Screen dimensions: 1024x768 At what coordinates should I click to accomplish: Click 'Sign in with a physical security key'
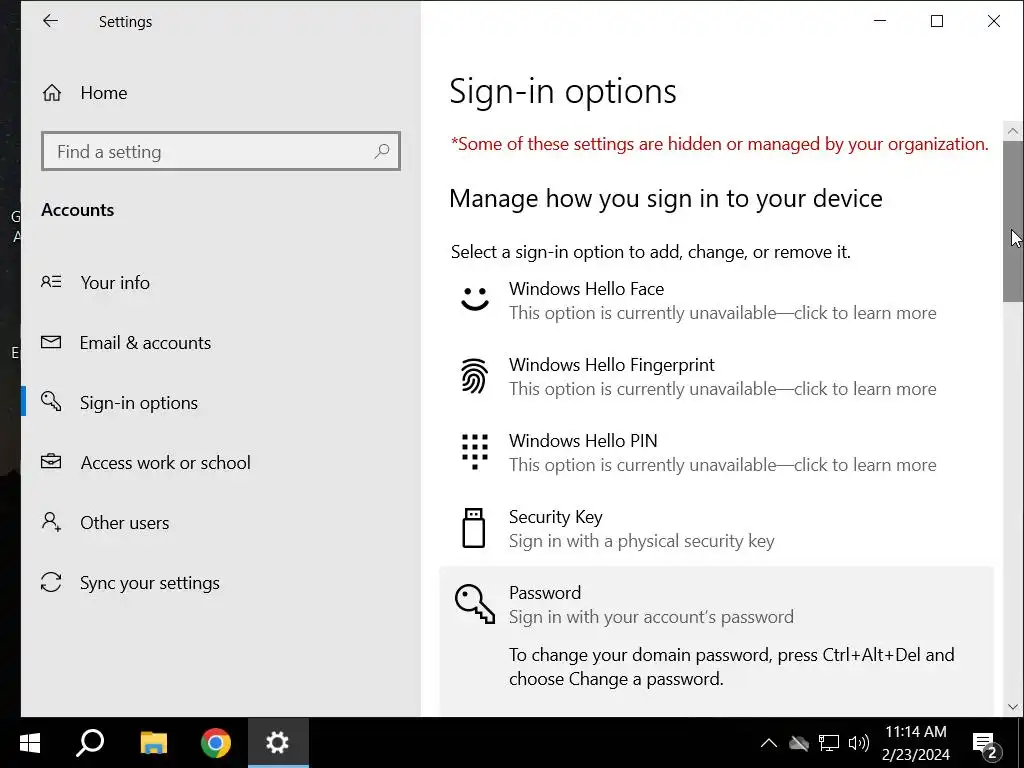click(642, 541)
